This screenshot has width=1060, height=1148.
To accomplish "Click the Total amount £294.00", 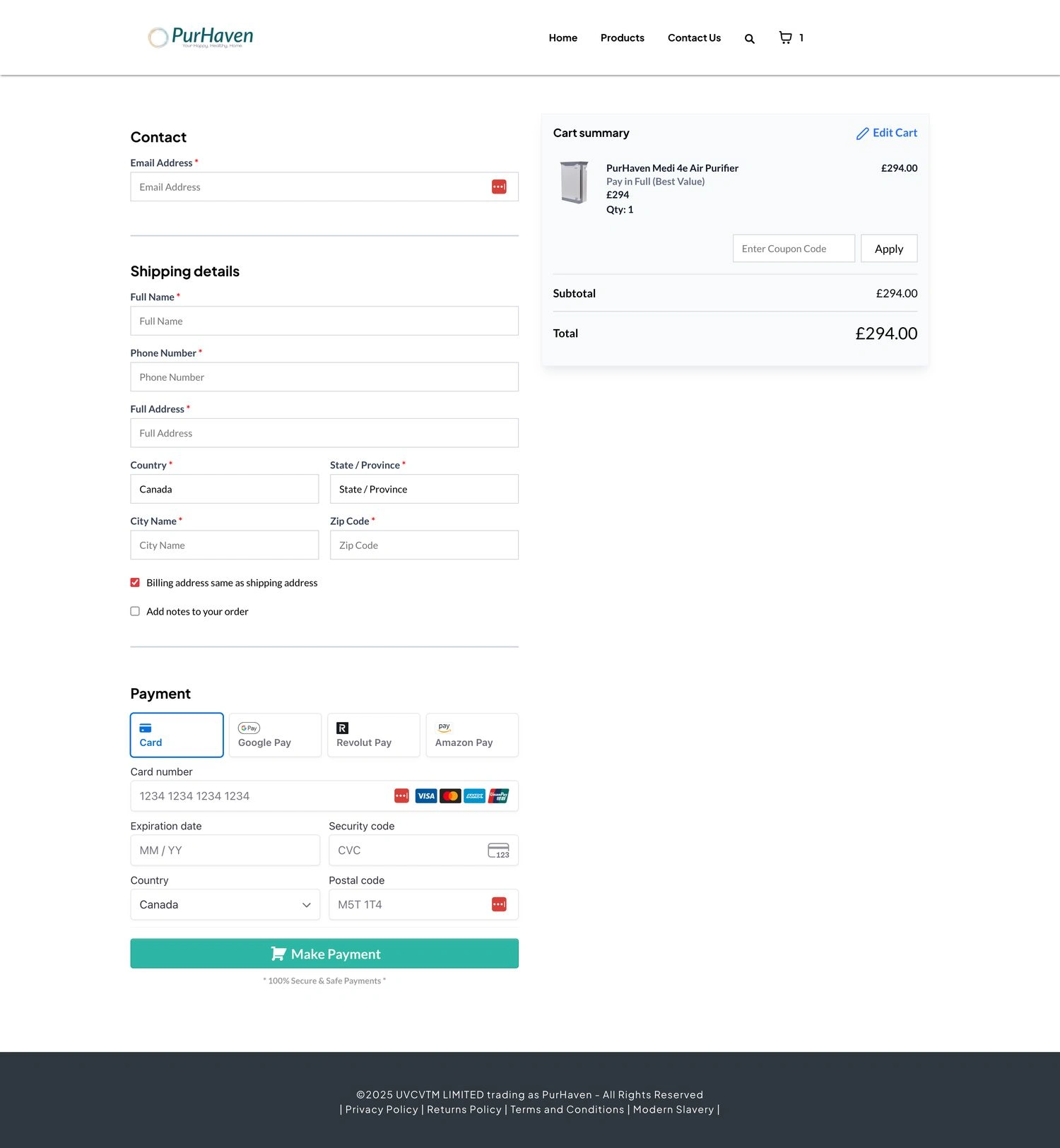I will (x=886, y=333).
